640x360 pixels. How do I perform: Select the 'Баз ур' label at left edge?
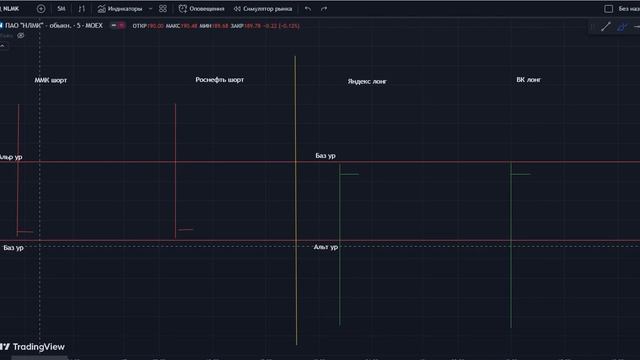coord(13,248)
